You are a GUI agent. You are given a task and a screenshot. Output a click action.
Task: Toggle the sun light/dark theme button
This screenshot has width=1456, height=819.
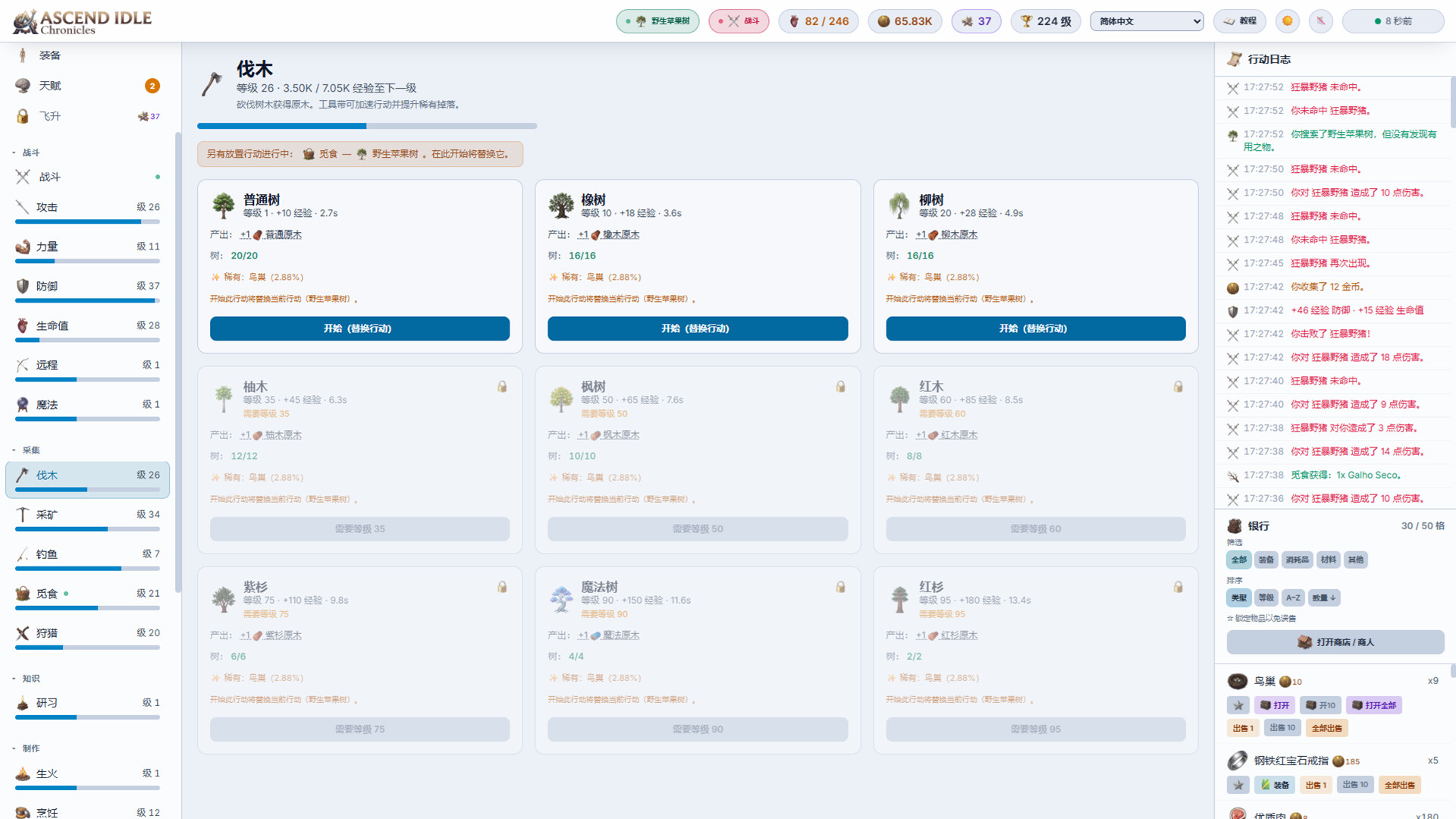pyautogui.click(x=1287, y=21)
